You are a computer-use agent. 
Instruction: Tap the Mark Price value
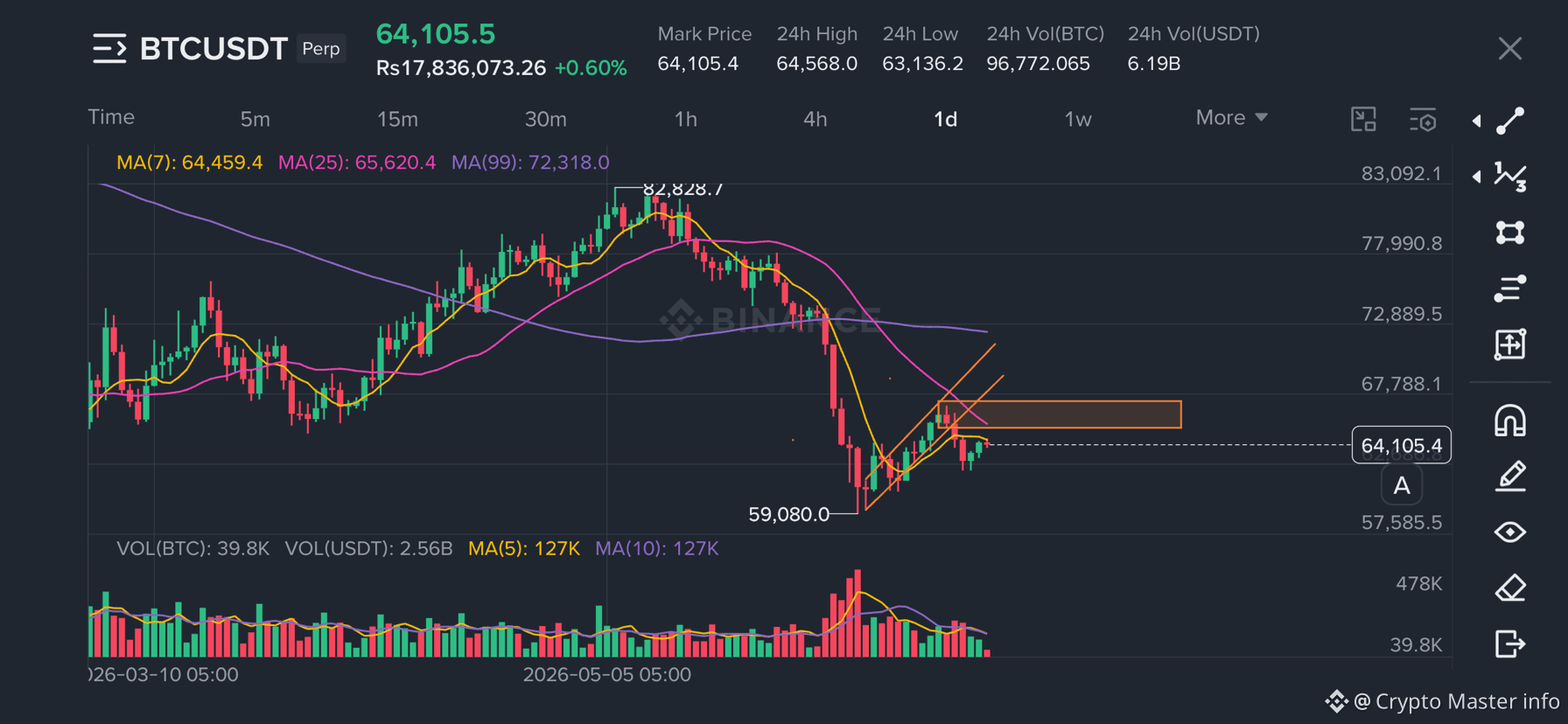(698, 64)
